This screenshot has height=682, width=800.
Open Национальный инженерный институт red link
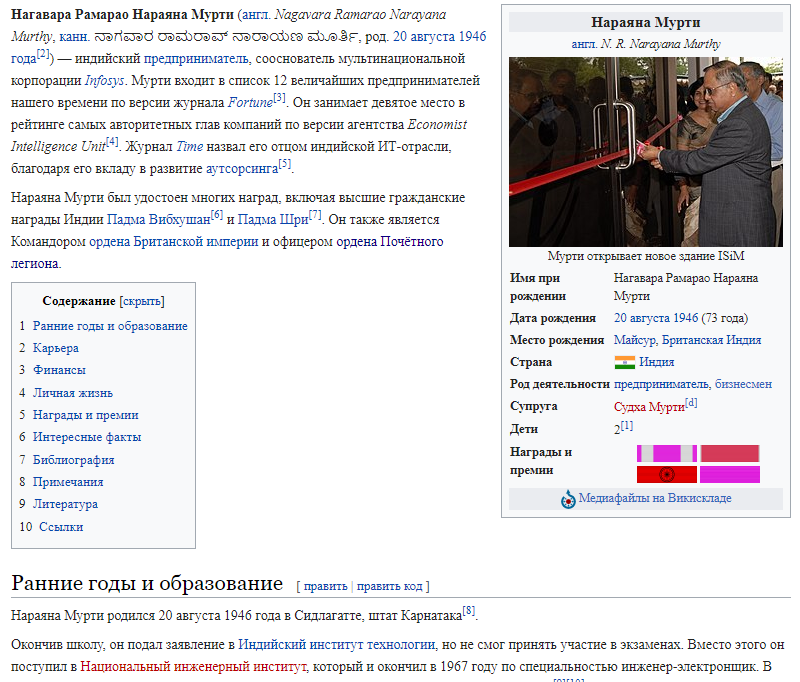point(193,667)
